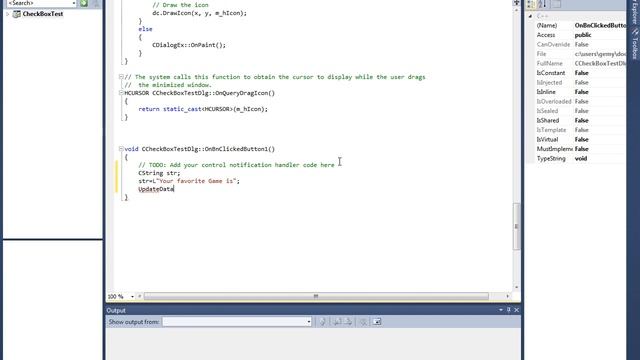Open the Search box dropdown arrow
This screenshot has width=640, height=360.
click(x=74, y=3)
